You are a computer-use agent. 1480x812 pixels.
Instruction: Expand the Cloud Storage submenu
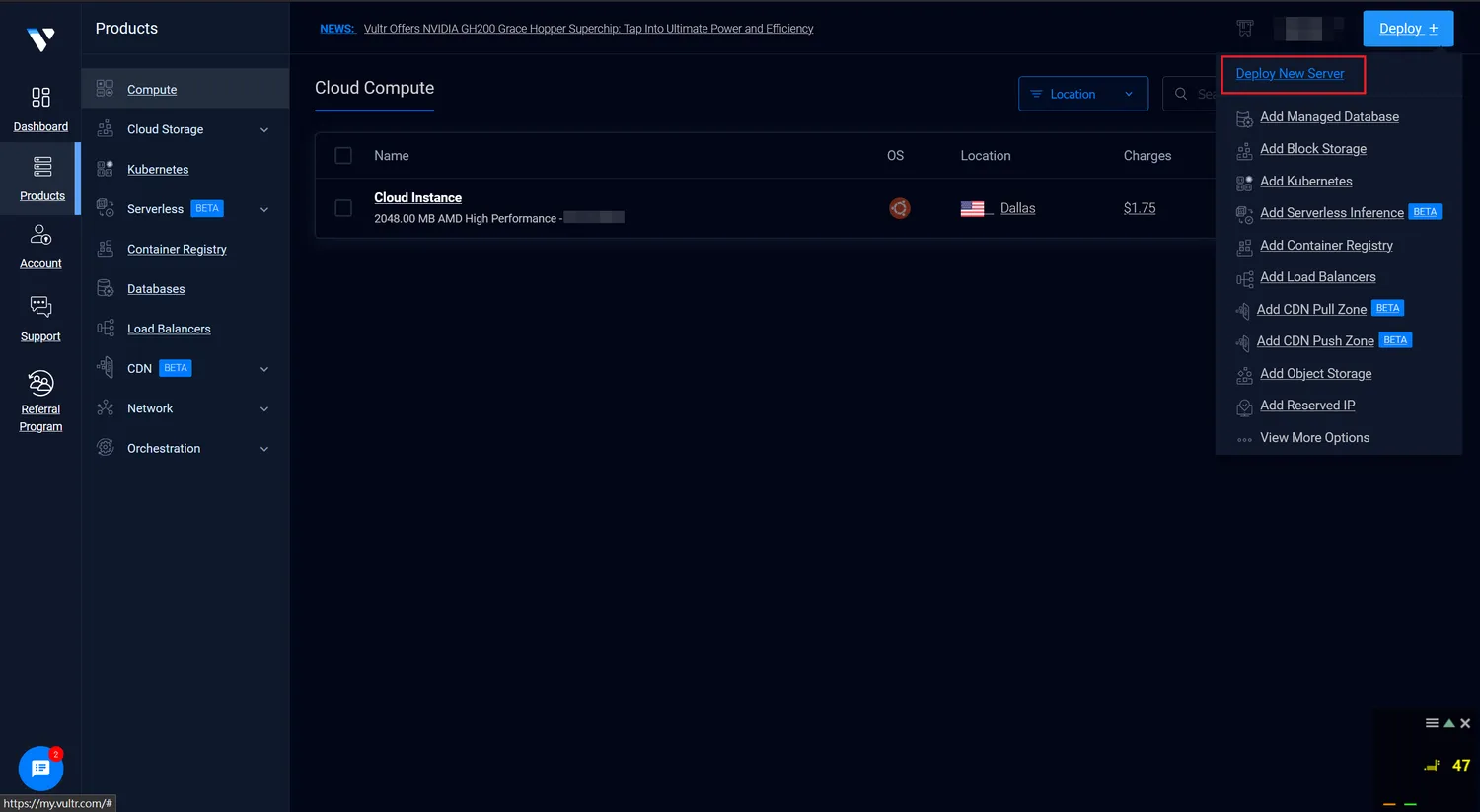pyautogui.click(x=263, y=130)
